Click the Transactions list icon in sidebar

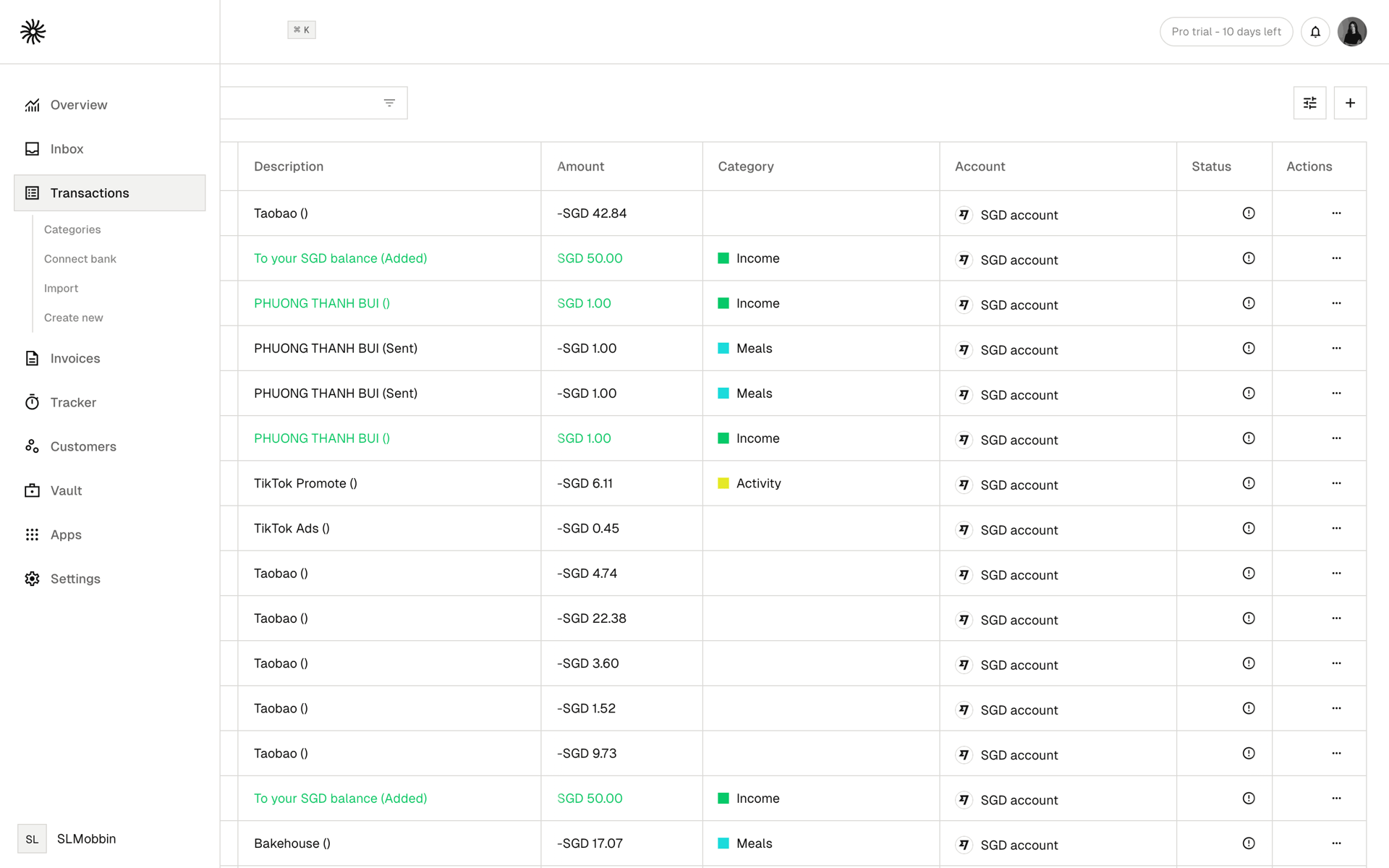(32, 193)
